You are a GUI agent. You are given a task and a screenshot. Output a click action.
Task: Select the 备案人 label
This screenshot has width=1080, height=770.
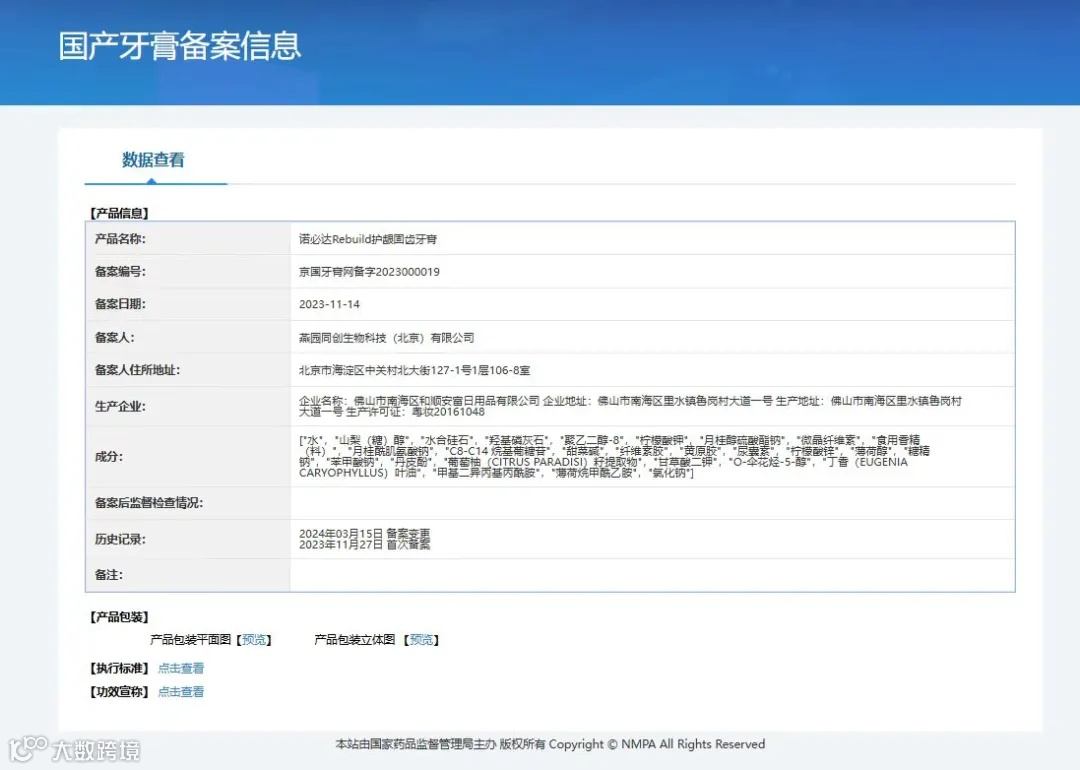(x=114, y=337)
